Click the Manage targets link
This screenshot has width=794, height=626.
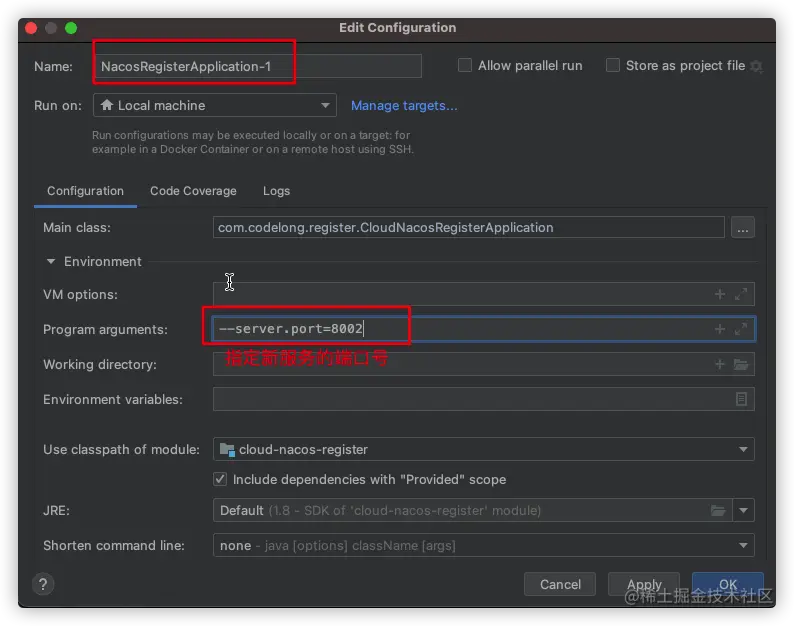point(404,105)
